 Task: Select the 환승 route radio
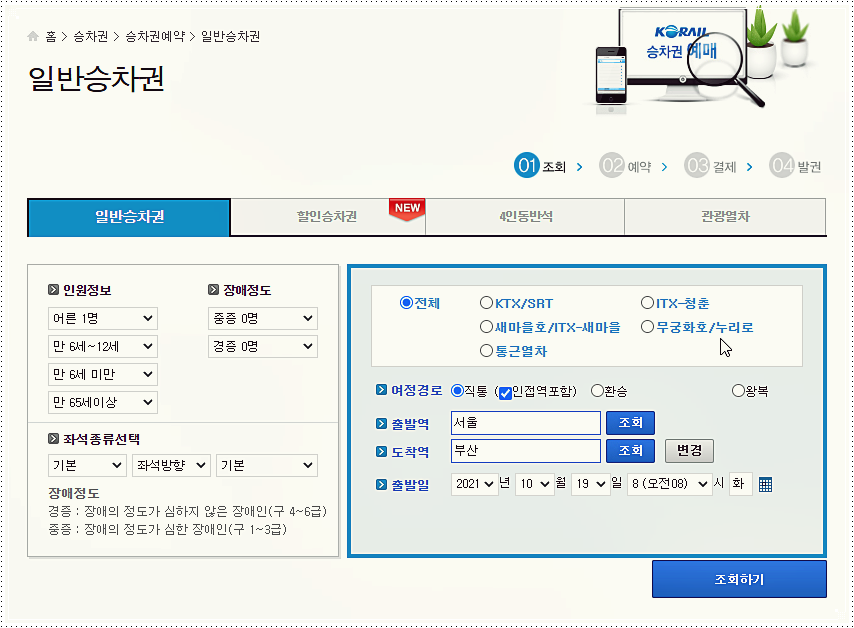597,390
